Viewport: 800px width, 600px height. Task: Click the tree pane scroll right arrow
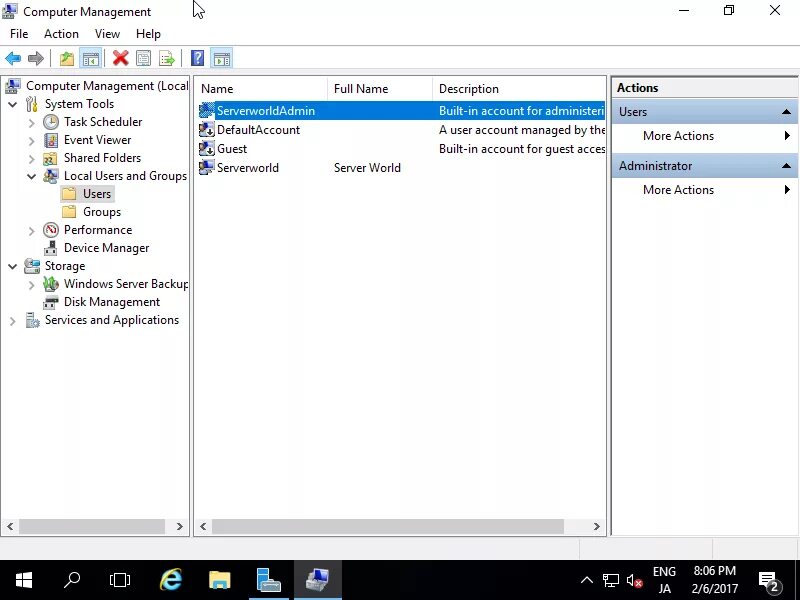click(x=180, y=527)
